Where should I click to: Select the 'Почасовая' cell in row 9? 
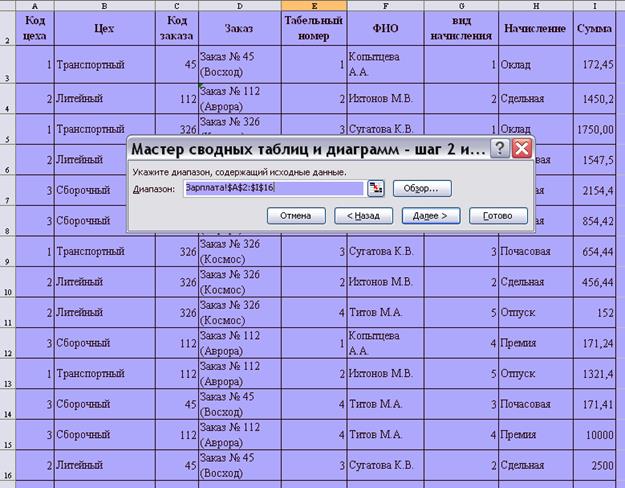pos(536,252)
